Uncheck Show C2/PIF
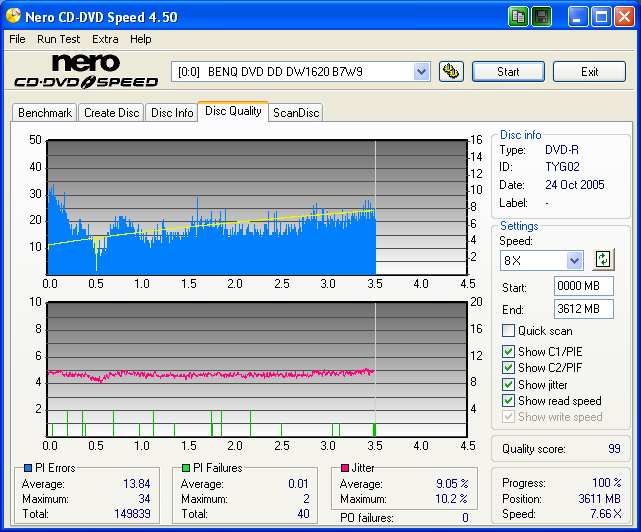 (508, 367)
